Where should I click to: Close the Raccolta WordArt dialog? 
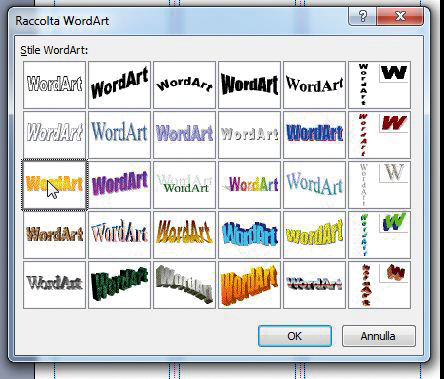tap(400, 16)
